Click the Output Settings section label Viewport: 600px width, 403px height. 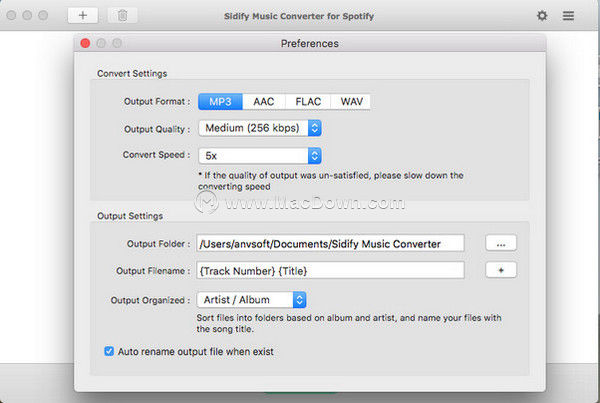point(130,216)
